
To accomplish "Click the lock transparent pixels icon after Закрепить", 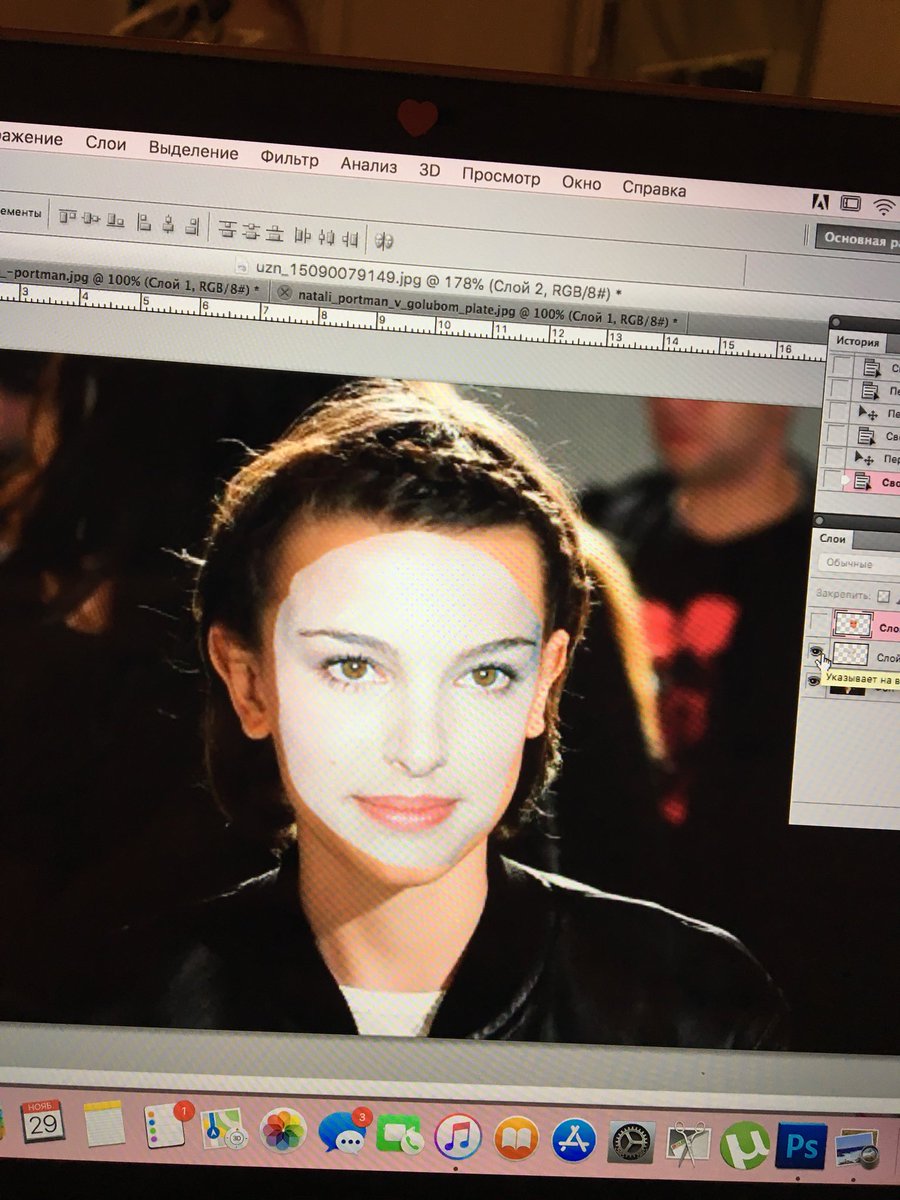I will [x=883, y=595].
